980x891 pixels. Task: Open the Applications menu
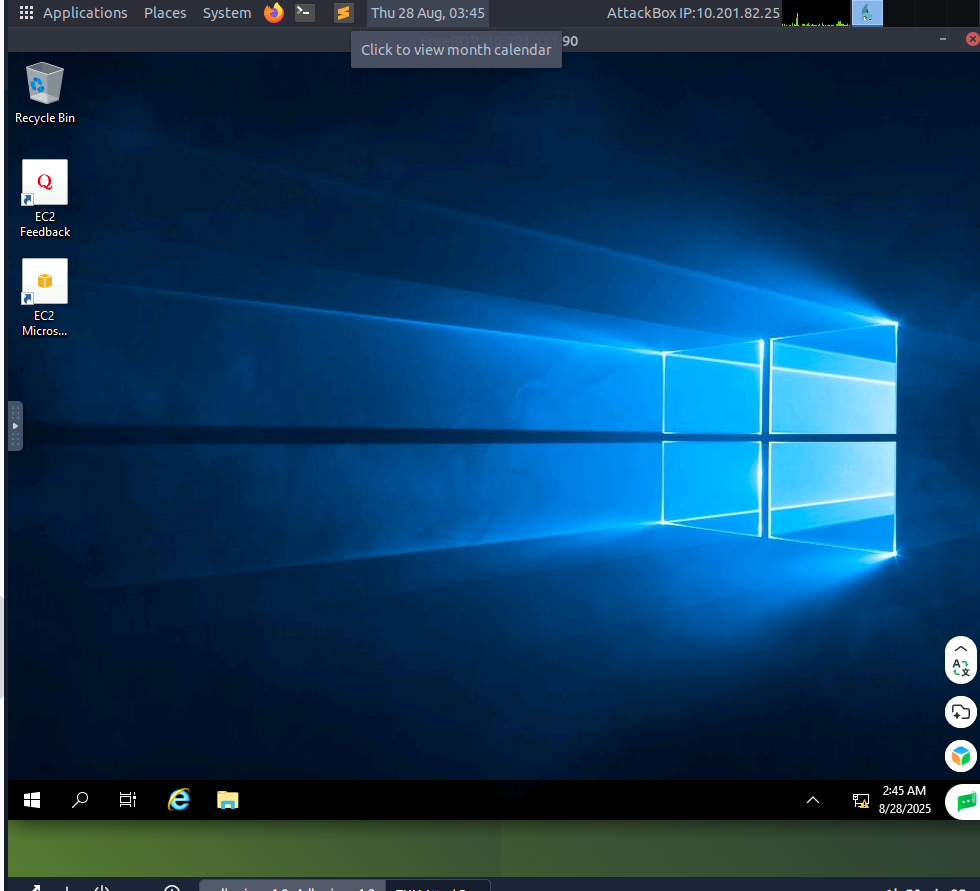[x=85, y=12]
